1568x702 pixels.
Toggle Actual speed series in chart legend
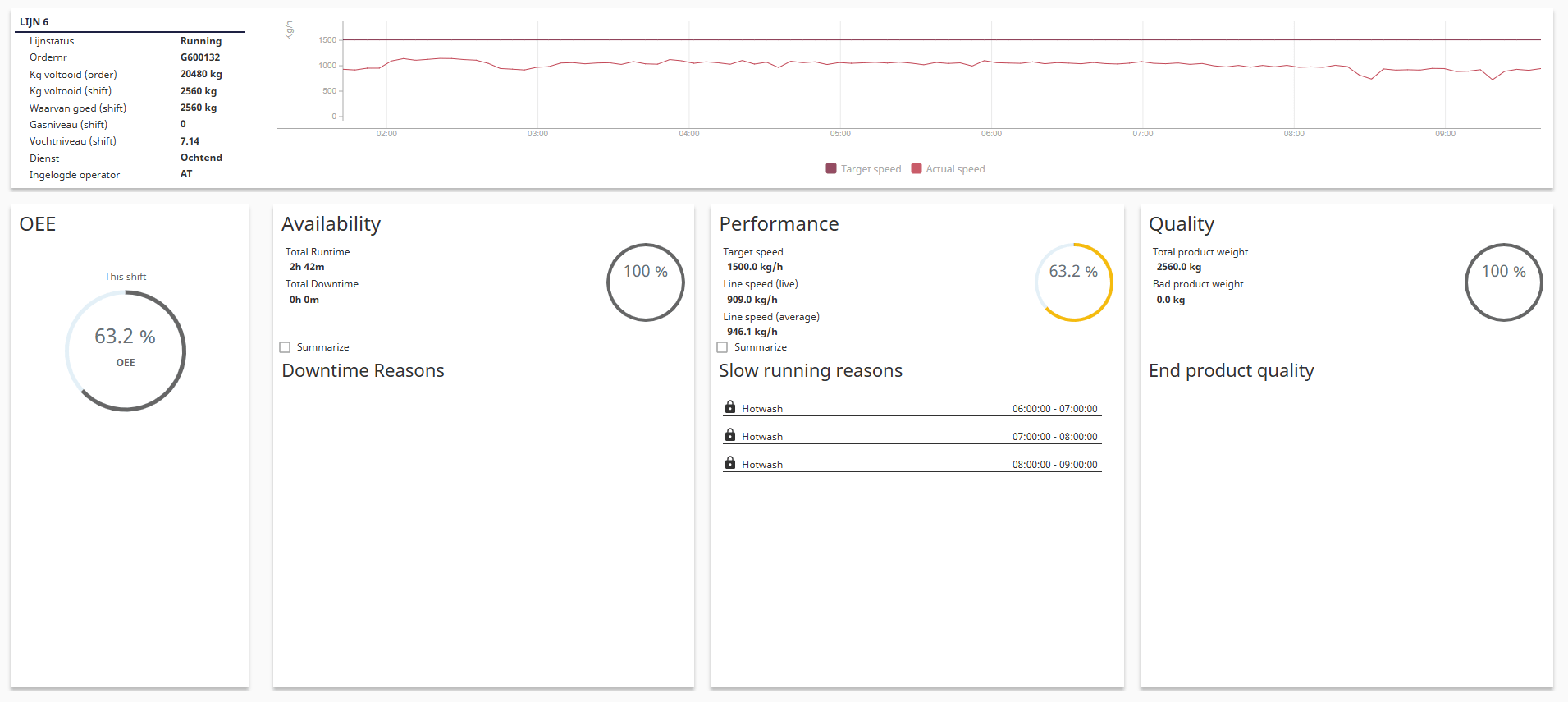pos(948,169)
